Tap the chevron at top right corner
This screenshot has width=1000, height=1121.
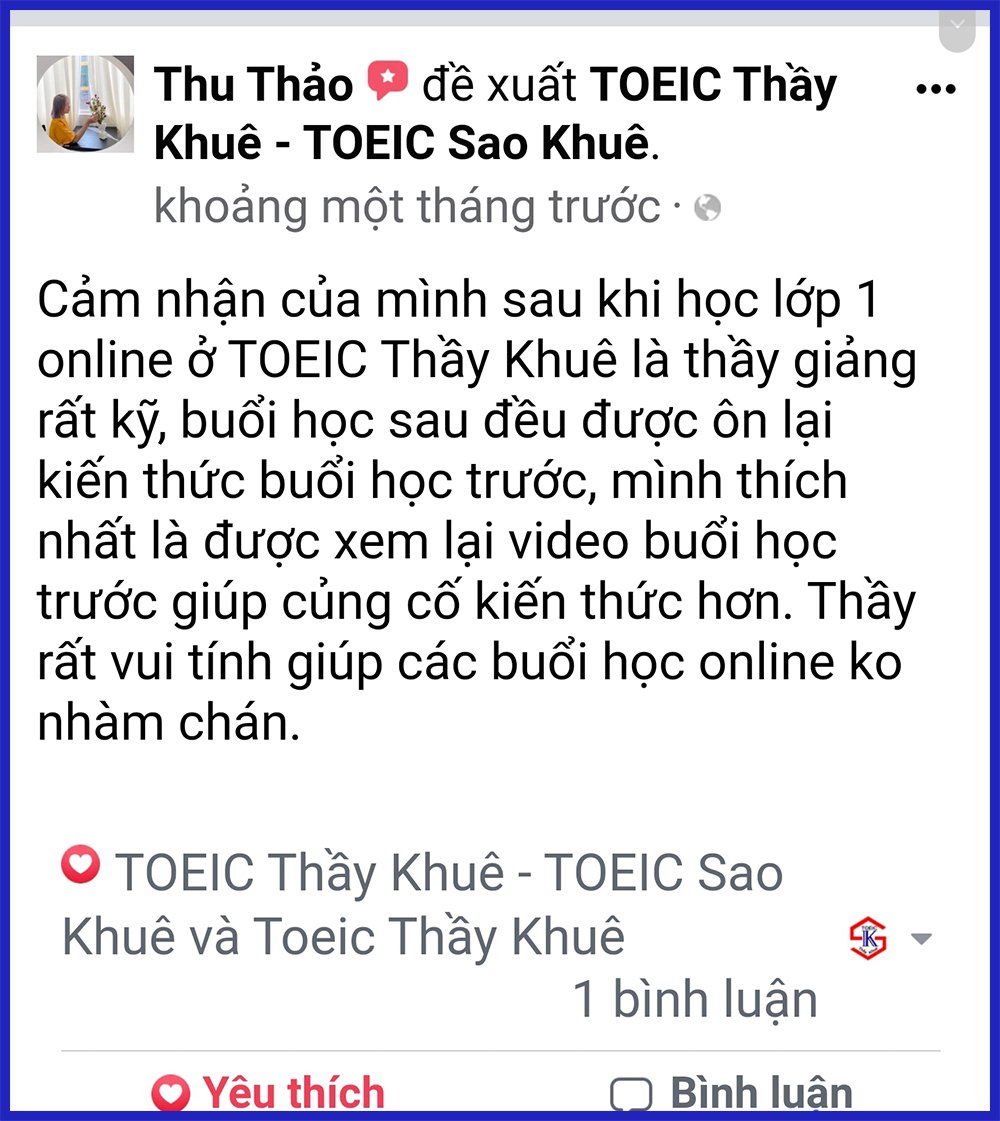pos(957,25)
